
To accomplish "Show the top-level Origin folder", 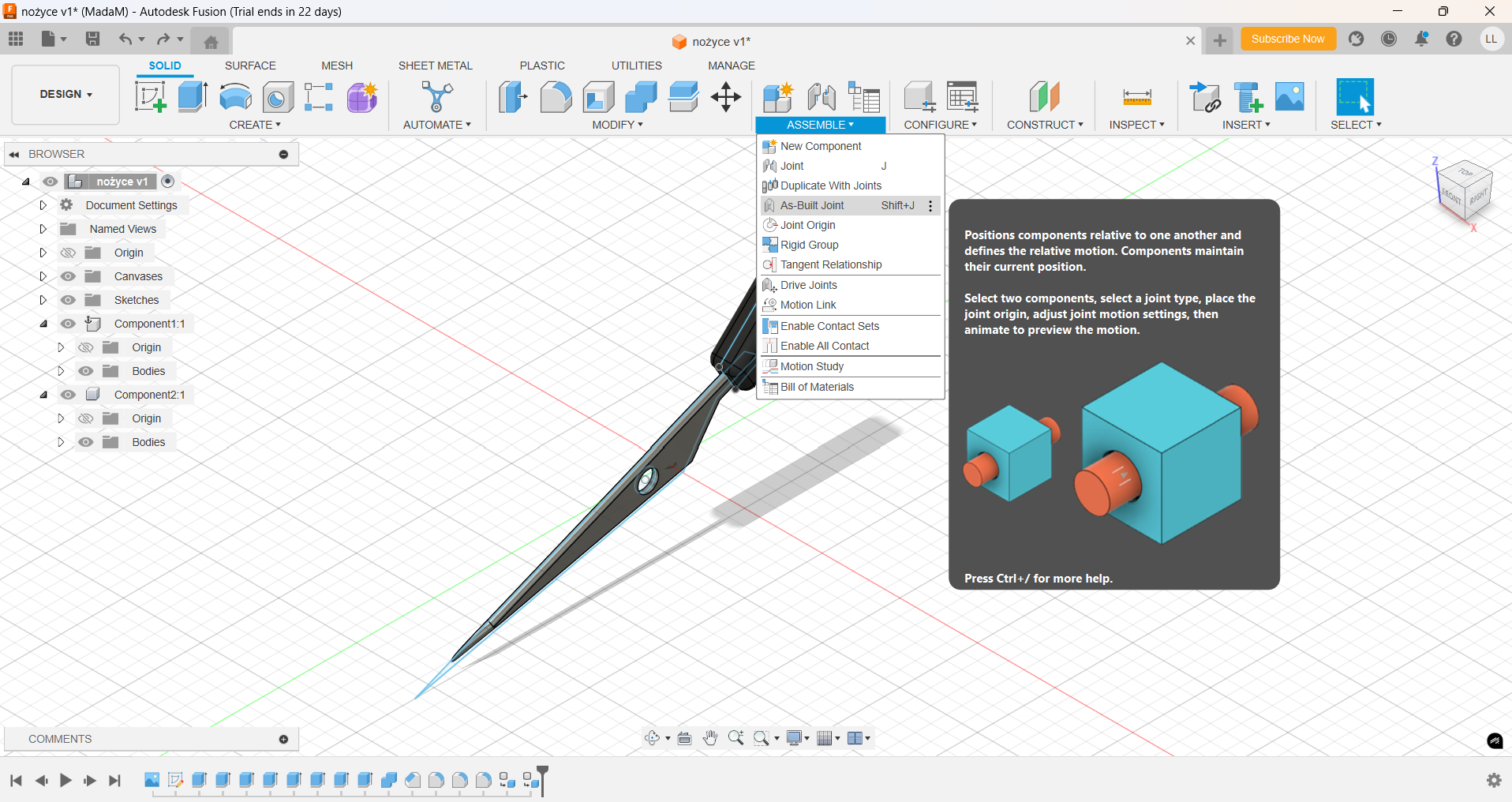I will (x=69, y=253).
